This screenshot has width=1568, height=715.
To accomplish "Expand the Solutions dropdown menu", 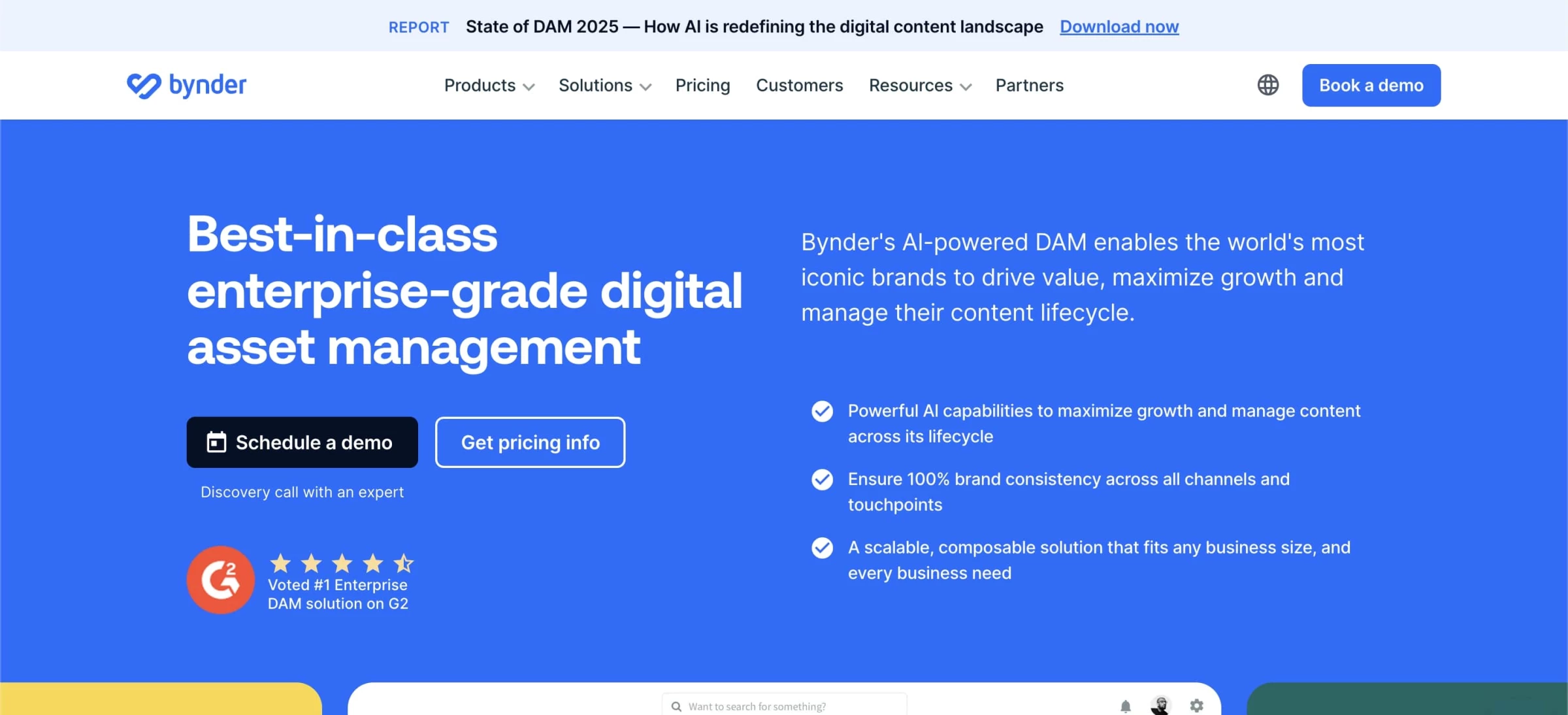I will (605, 86).
